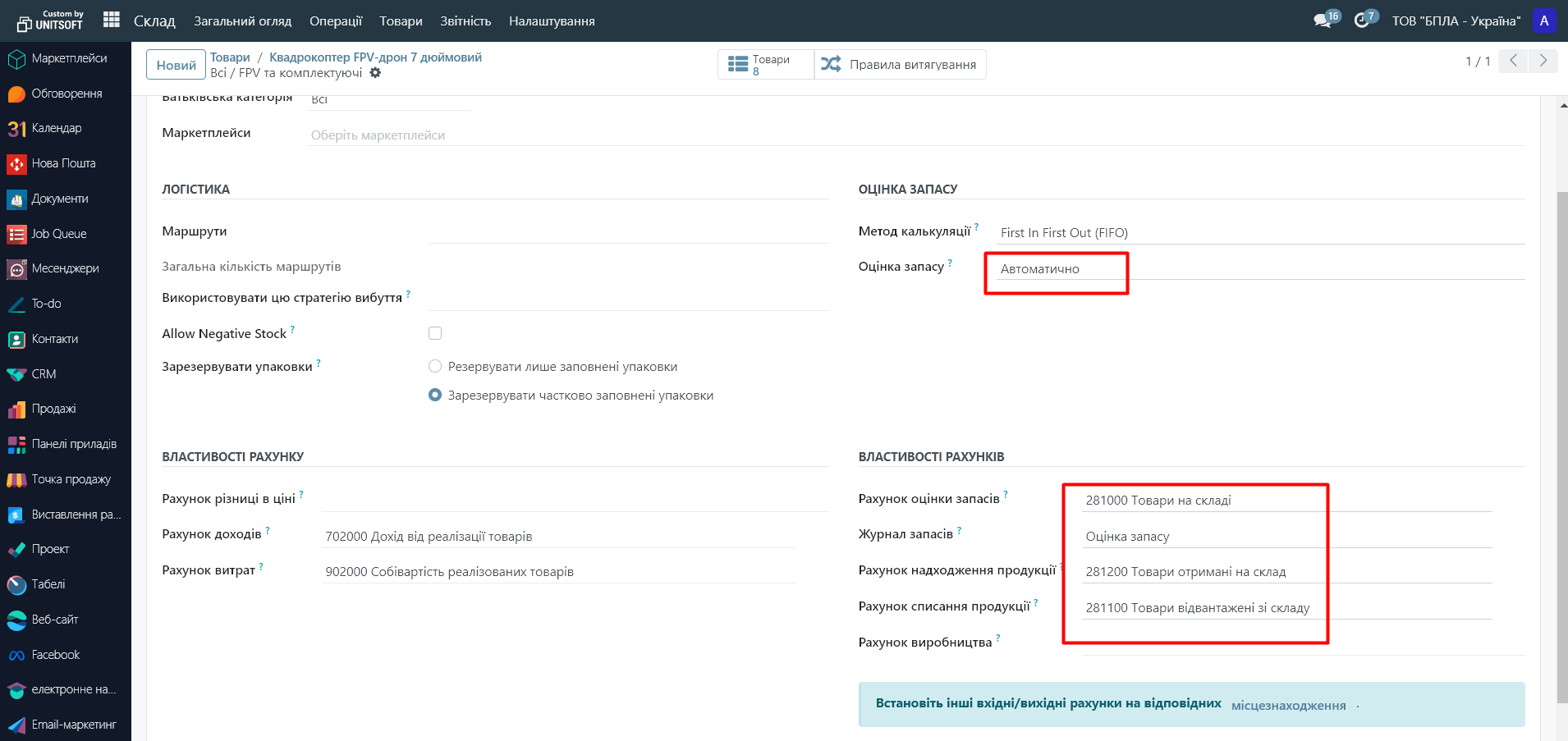Screen dimensions: 1568x741
Task: Open the Рахунок доходів account dropdown
Action: click(x=558, y=537)
